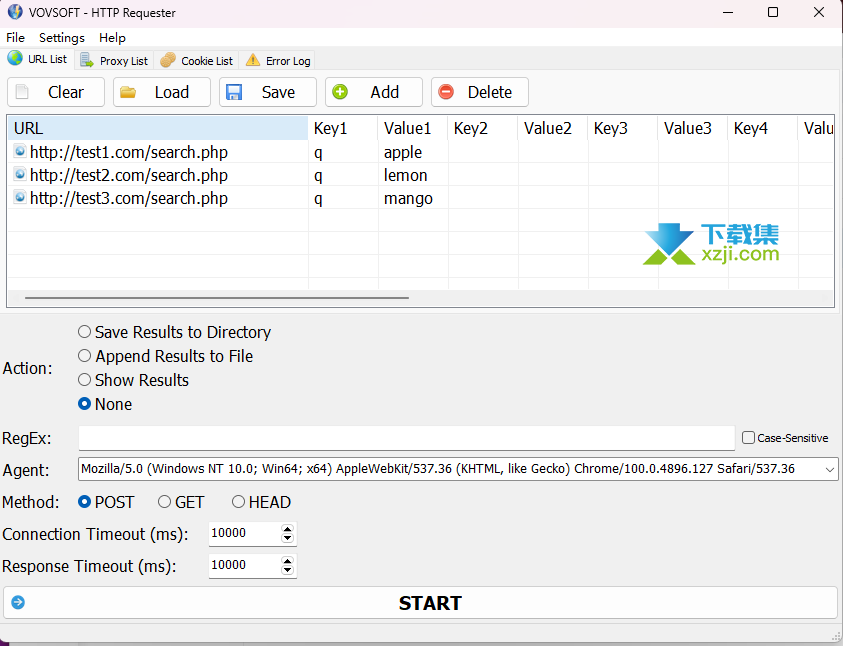The image size is (843, 646).
Task: Click the Clear button
Action: 56,92
